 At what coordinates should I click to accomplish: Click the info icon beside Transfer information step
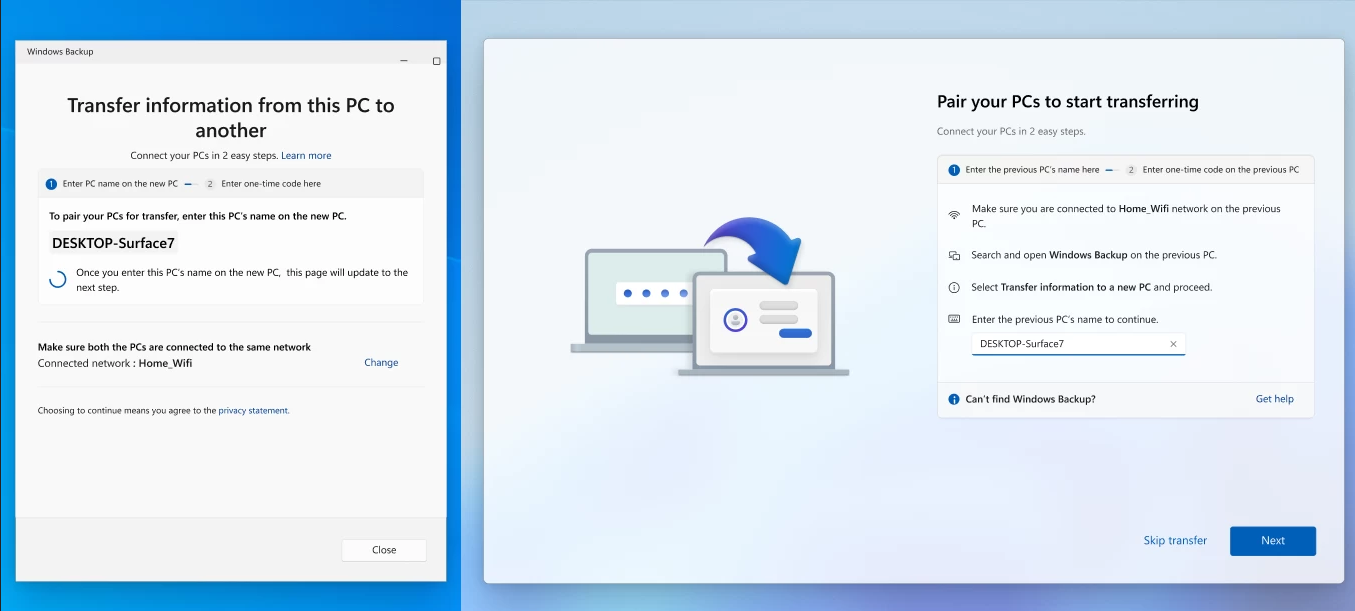tap(954, 288)
